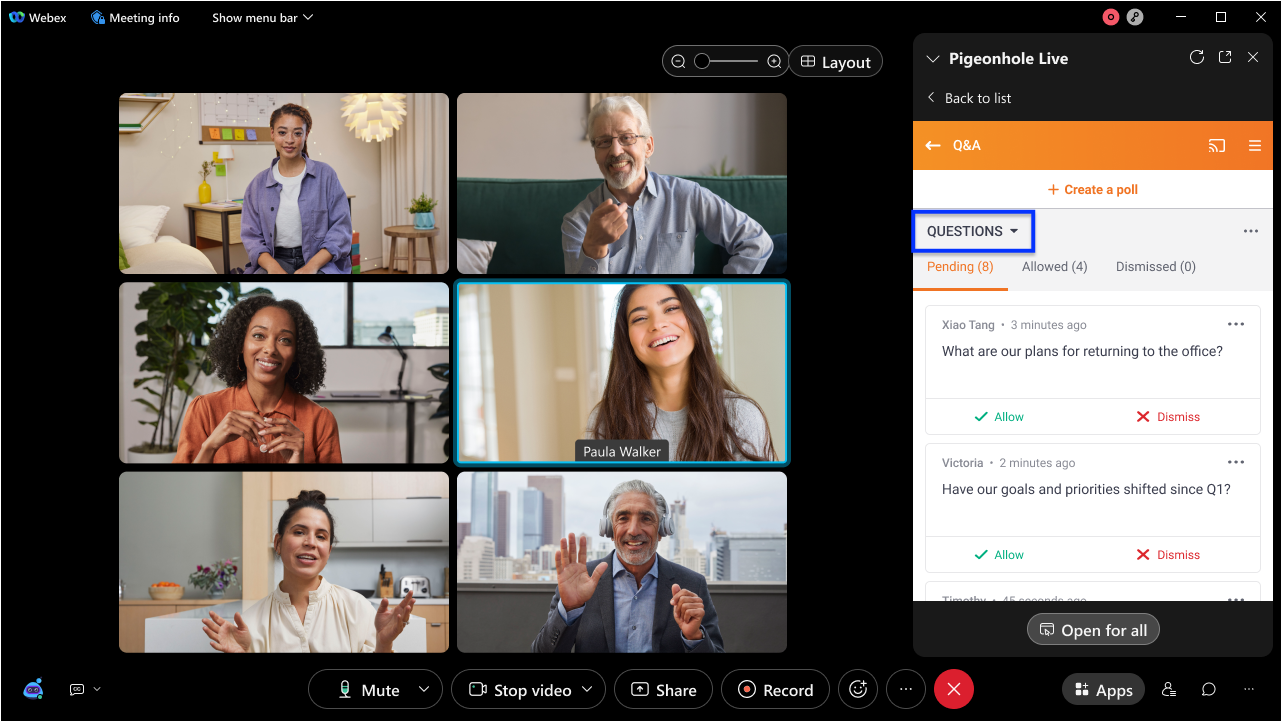Open the Apps panel
The height and width of the screenshot is (722, 1282).
coord(1103,690)
